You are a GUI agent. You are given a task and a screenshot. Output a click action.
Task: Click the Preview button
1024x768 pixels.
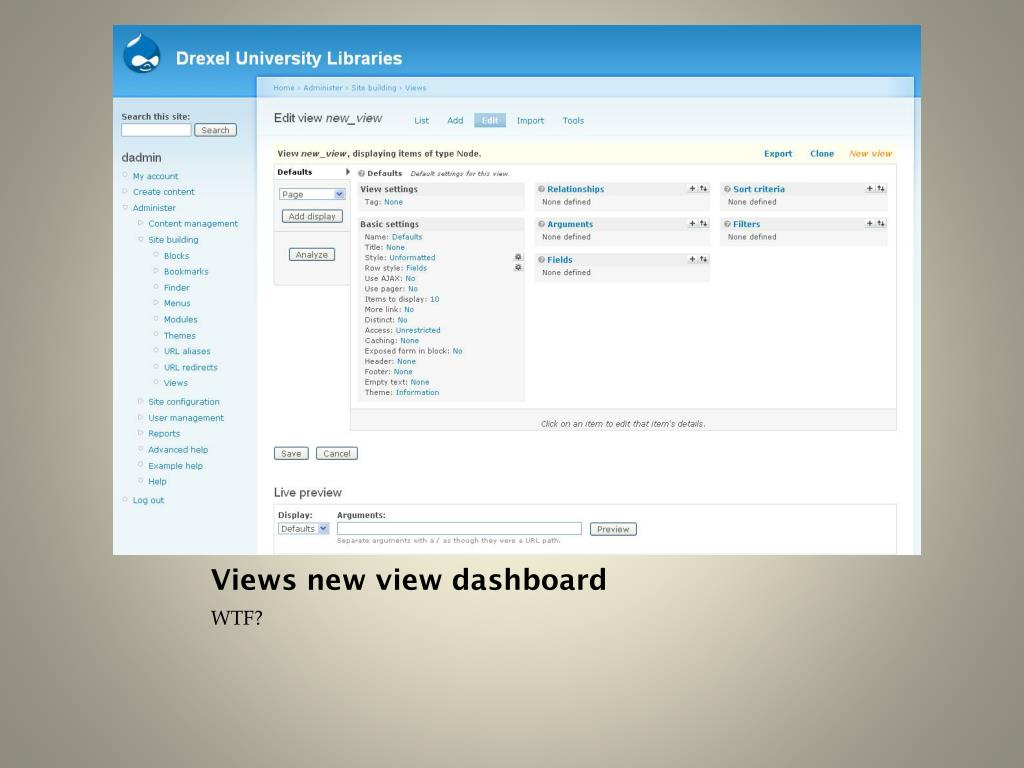[x=613, y=530]
